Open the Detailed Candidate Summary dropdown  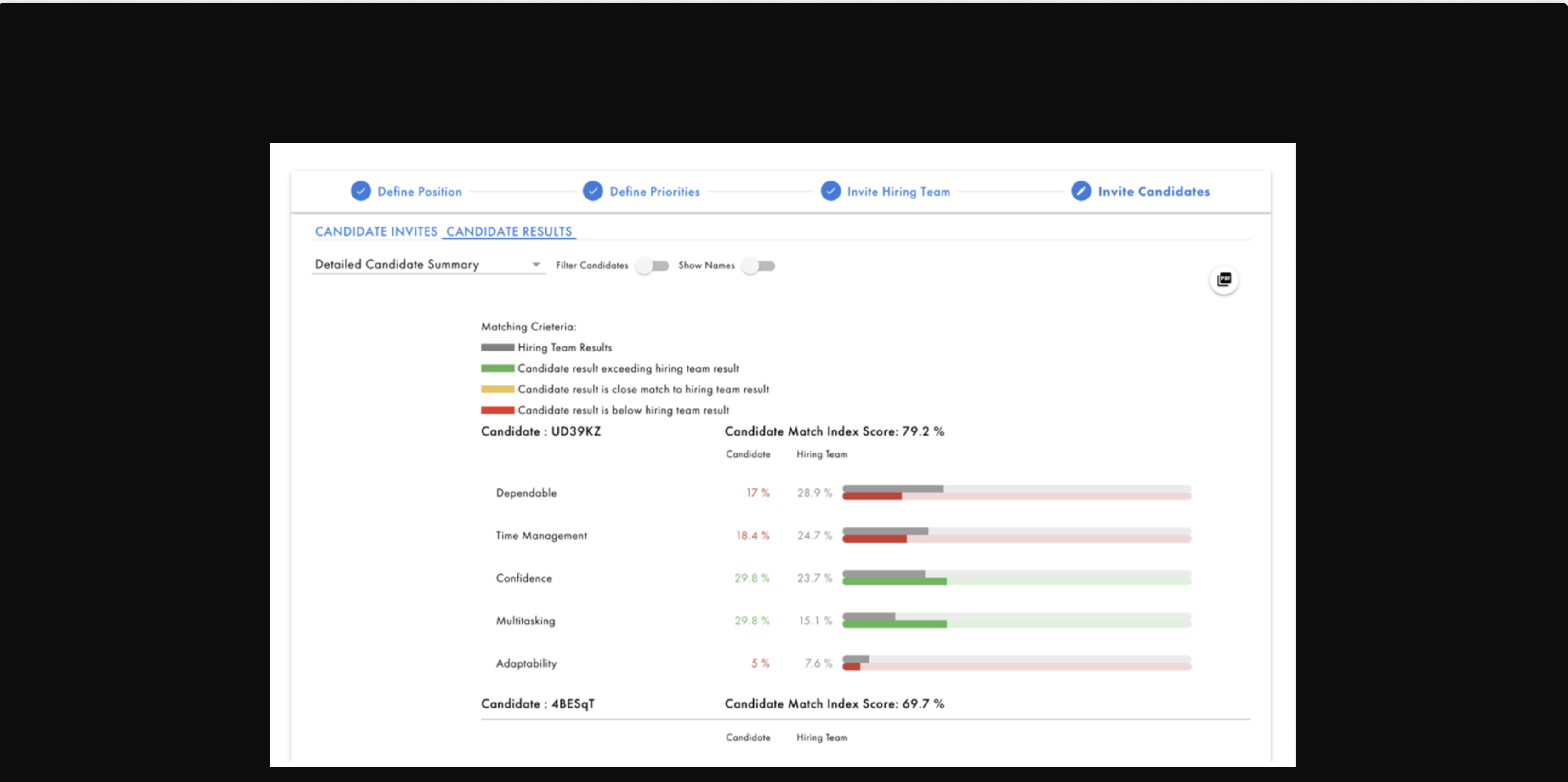point(428,265)
